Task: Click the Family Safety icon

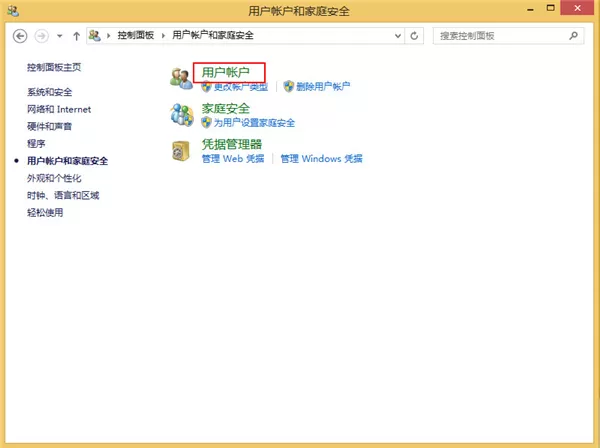Action: pos(182,115)
